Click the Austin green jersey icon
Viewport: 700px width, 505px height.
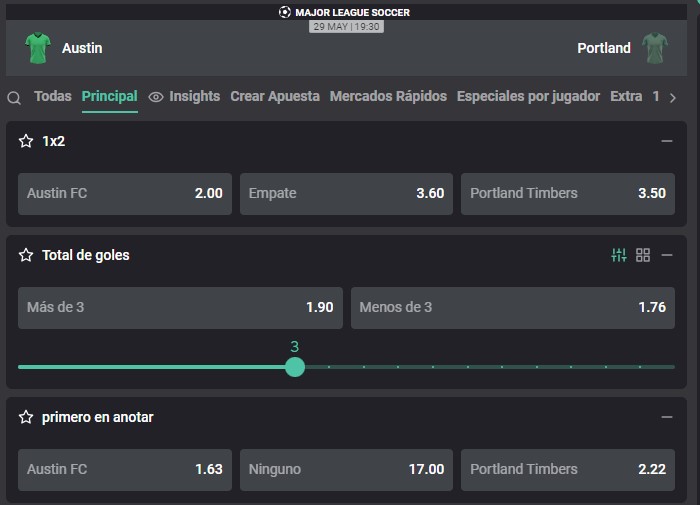pos(38,48)
